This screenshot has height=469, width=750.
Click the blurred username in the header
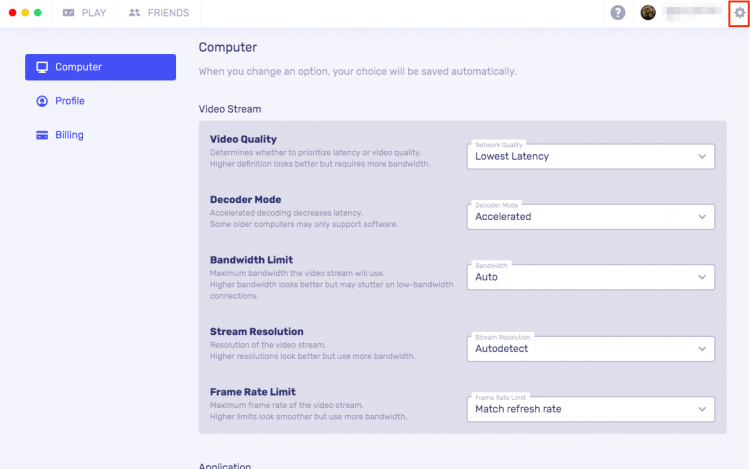(692, 13)
